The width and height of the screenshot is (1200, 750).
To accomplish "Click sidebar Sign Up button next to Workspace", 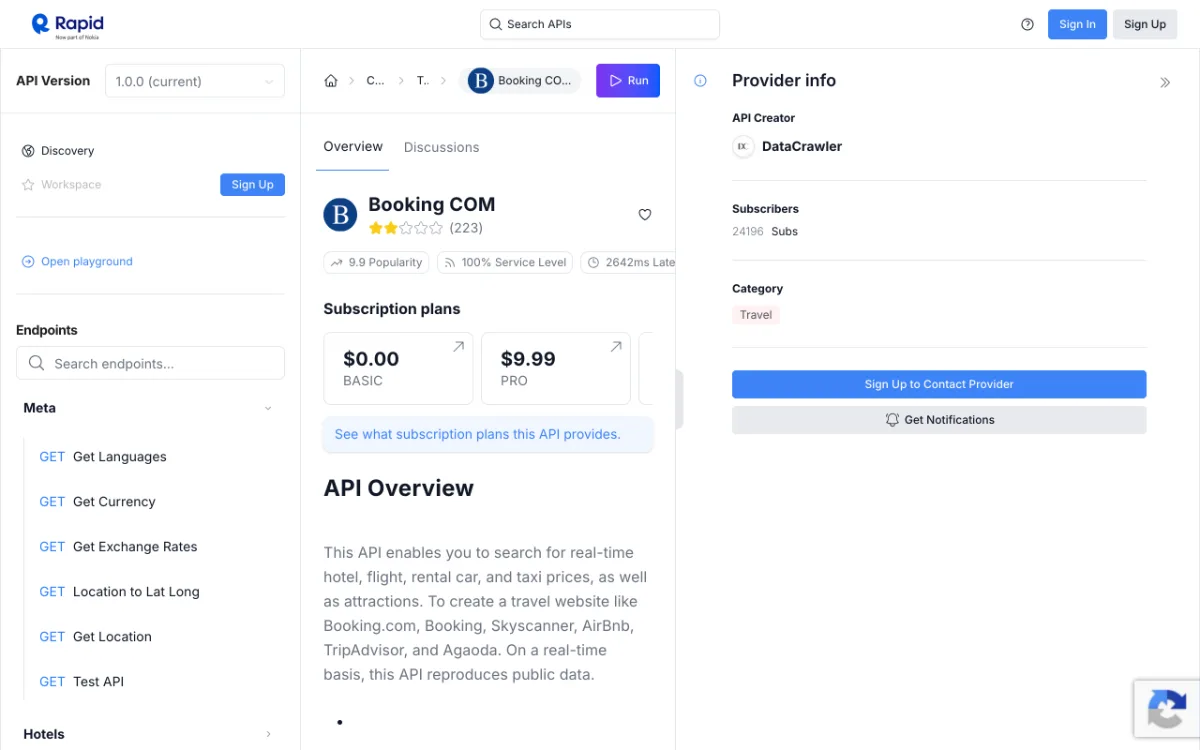I will click(x=252, y=185).
